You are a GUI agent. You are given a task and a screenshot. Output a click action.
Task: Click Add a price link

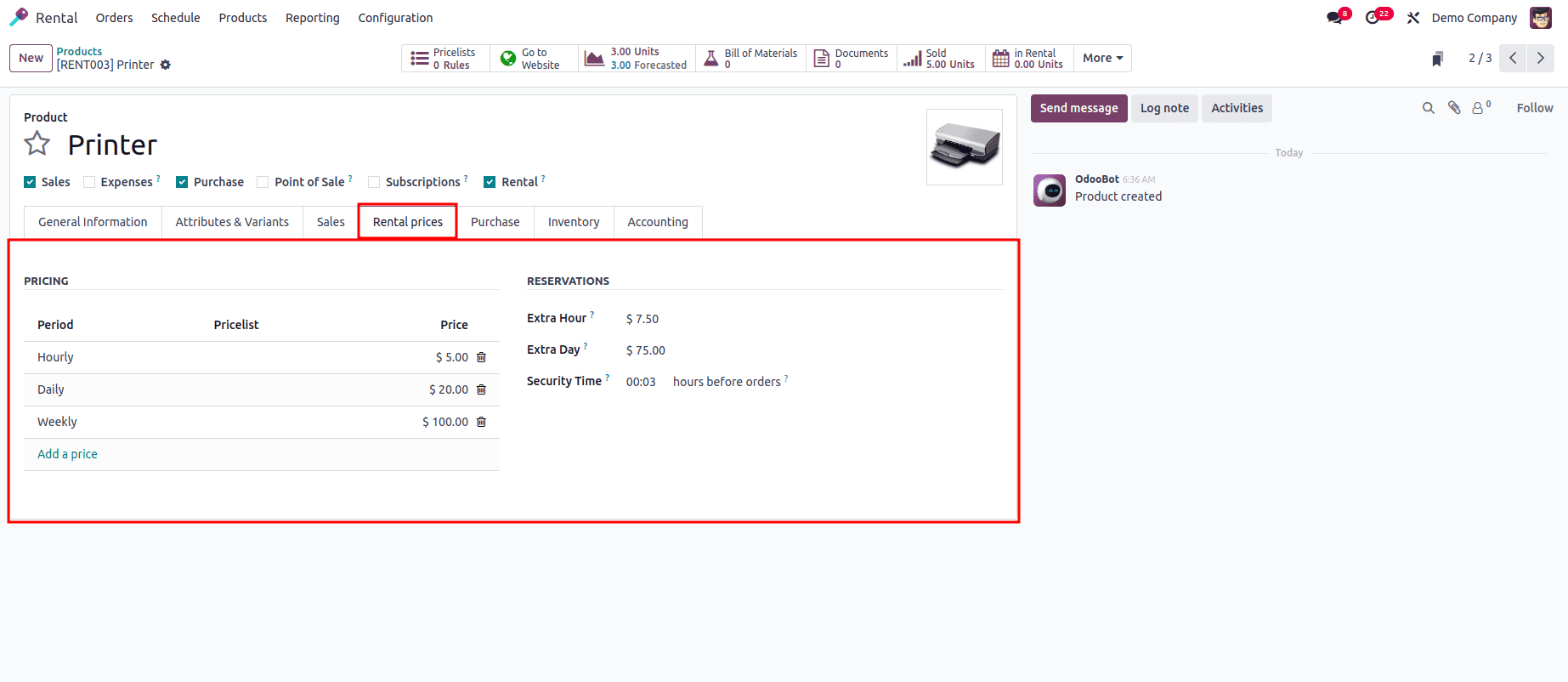point(67,454)
